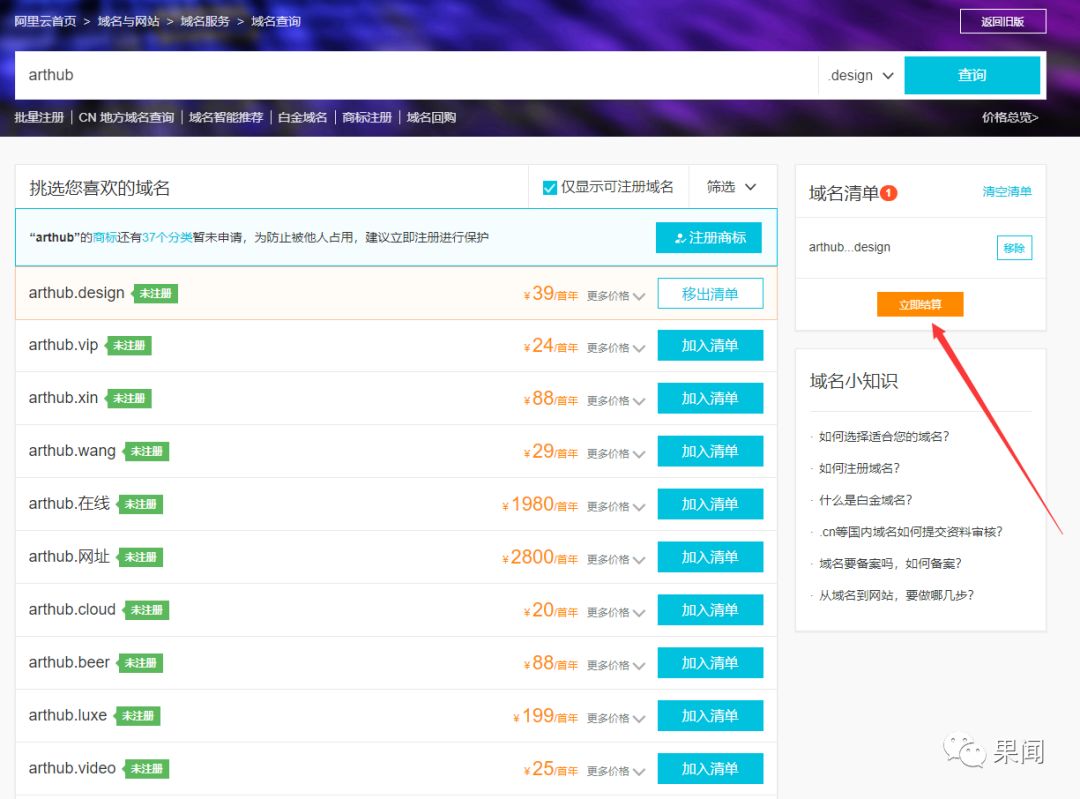Click the ¥199 price for arthub.luxe
The height and width of the screenshot is (799, 1080).
545,716
